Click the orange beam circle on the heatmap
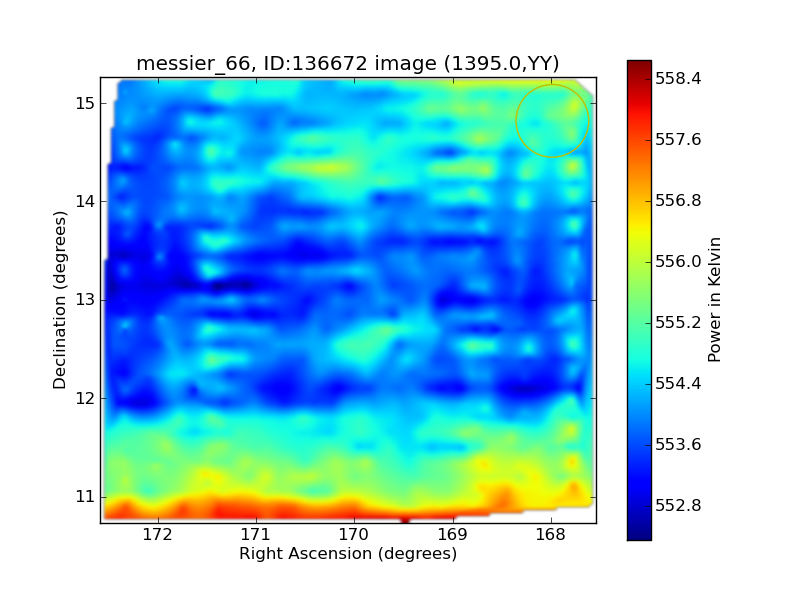This screenshot has width=800, height=600. click(552, 121)
